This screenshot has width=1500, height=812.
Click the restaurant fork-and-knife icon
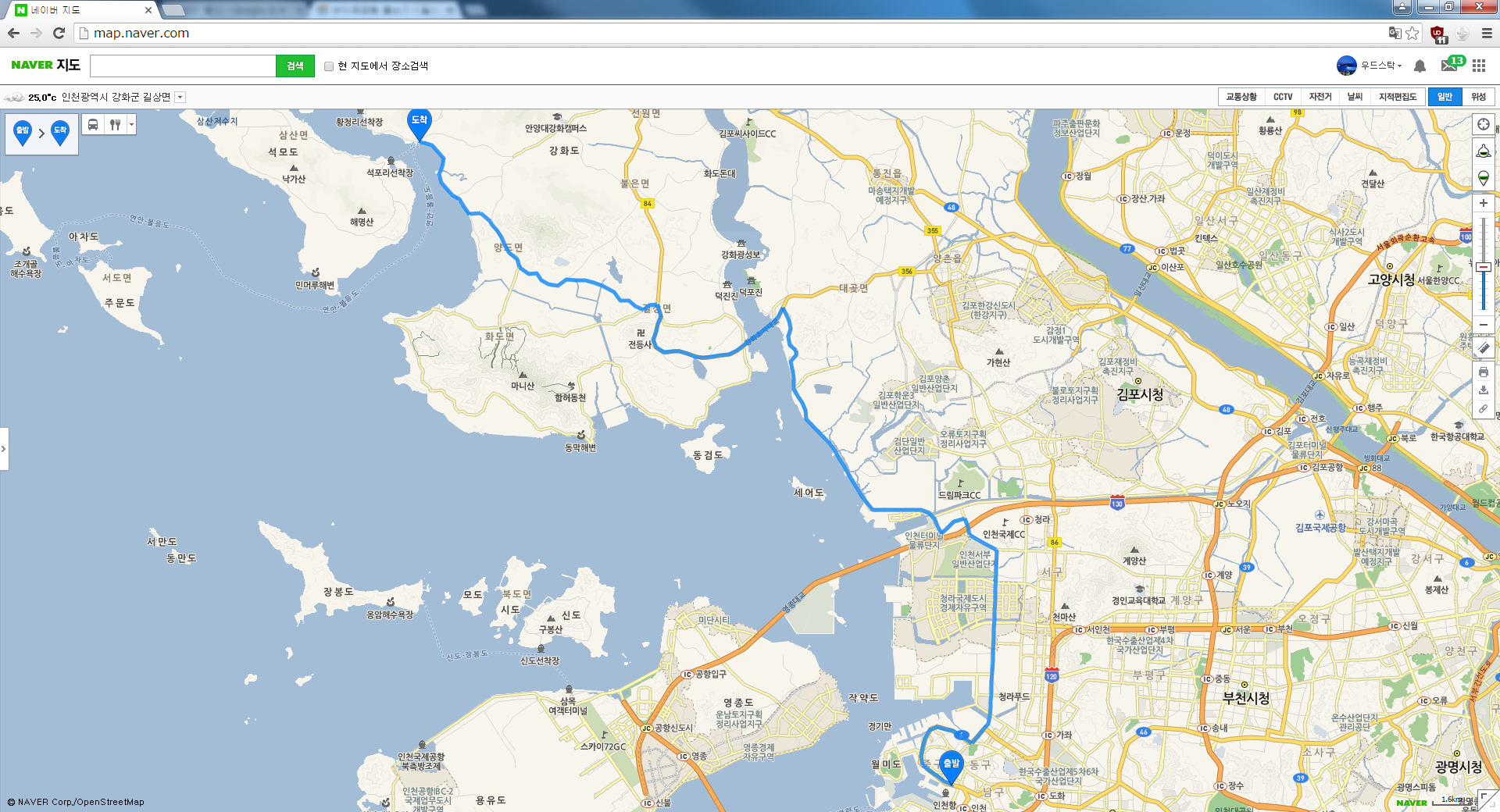[115, 125]
